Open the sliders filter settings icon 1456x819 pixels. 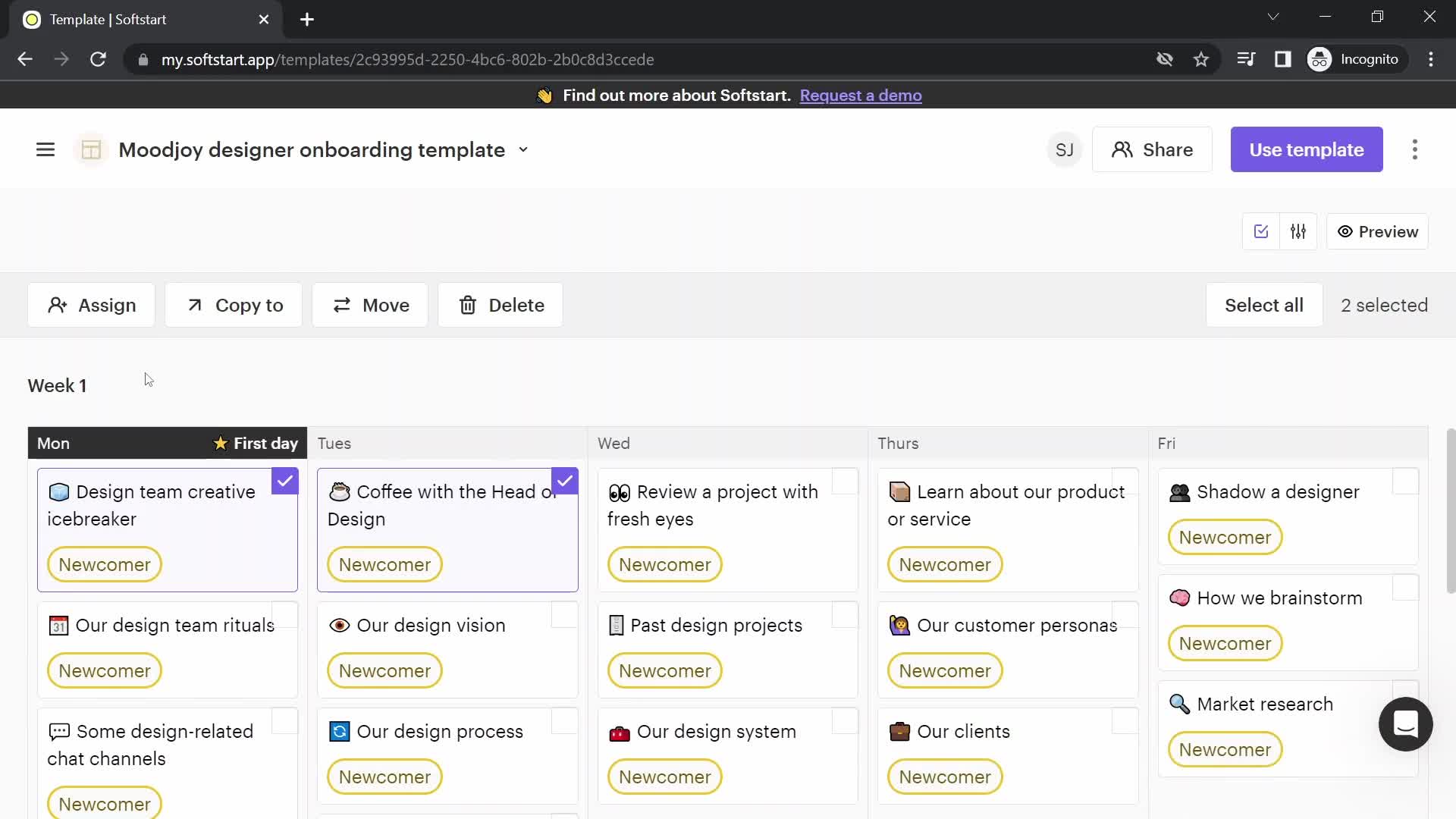(1298, 231)
